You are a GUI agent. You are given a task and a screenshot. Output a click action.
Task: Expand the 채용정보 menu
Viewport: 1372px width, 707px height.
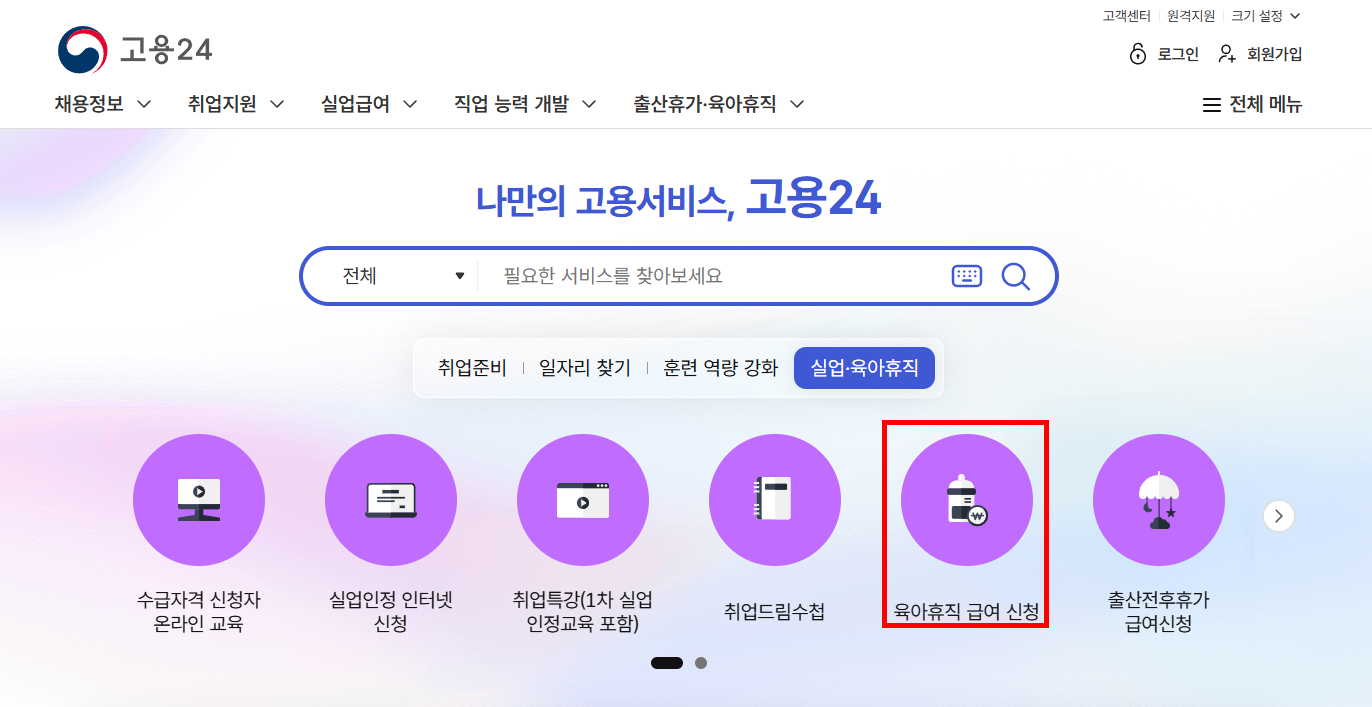[x=103, y=104]
